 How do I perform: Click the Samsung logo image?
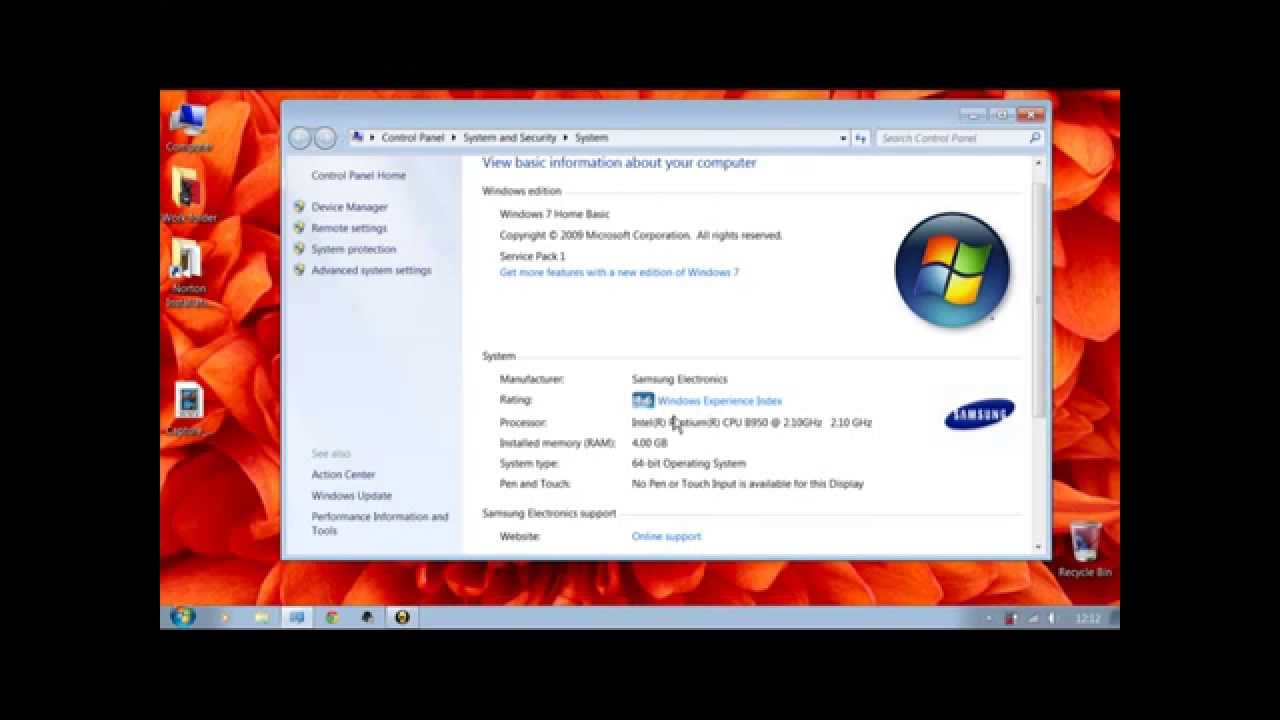pyautogui.click(x=980, y=414)
